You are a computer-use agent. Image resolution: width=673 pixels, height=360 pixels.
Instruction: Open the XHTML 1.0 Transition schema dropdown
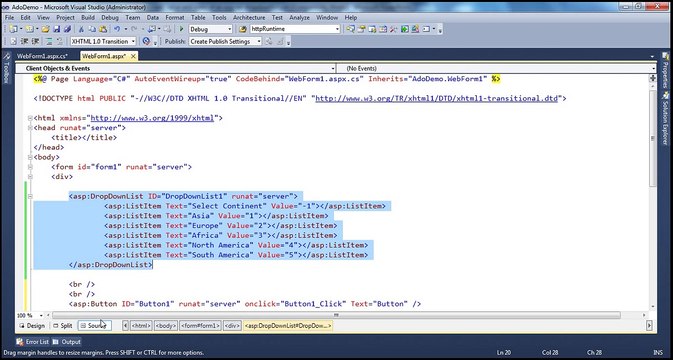click(x=133, y=42)
